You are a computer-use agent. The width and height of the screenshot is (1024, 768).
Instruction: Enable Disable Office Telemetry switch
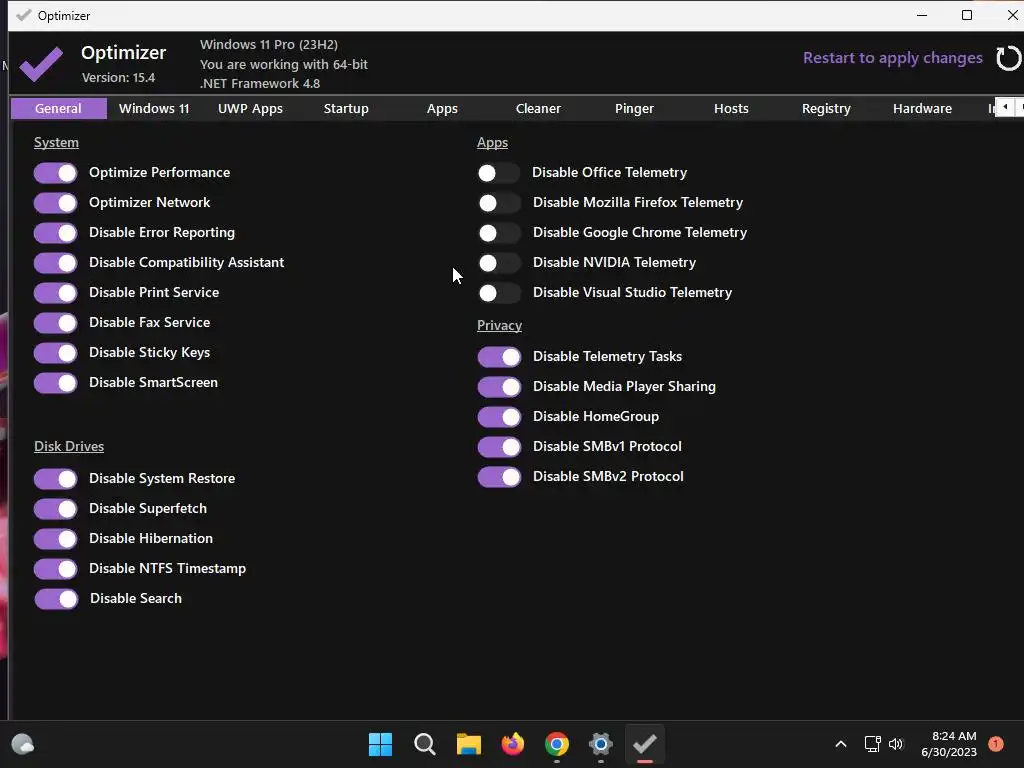pyautogui.click(x=499, y=173)
